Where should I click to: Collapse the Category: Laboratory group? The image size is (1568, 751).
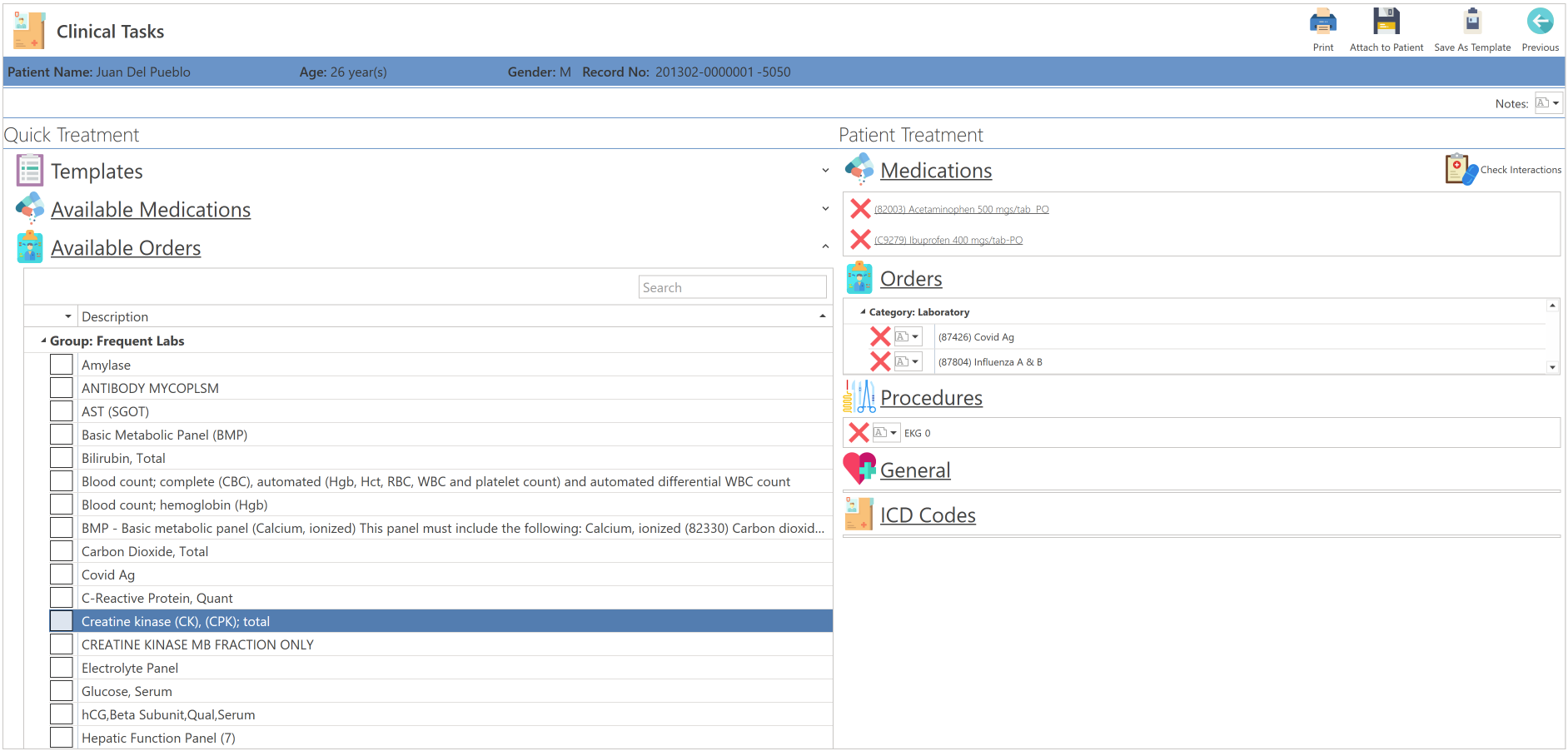click(863, 312)
